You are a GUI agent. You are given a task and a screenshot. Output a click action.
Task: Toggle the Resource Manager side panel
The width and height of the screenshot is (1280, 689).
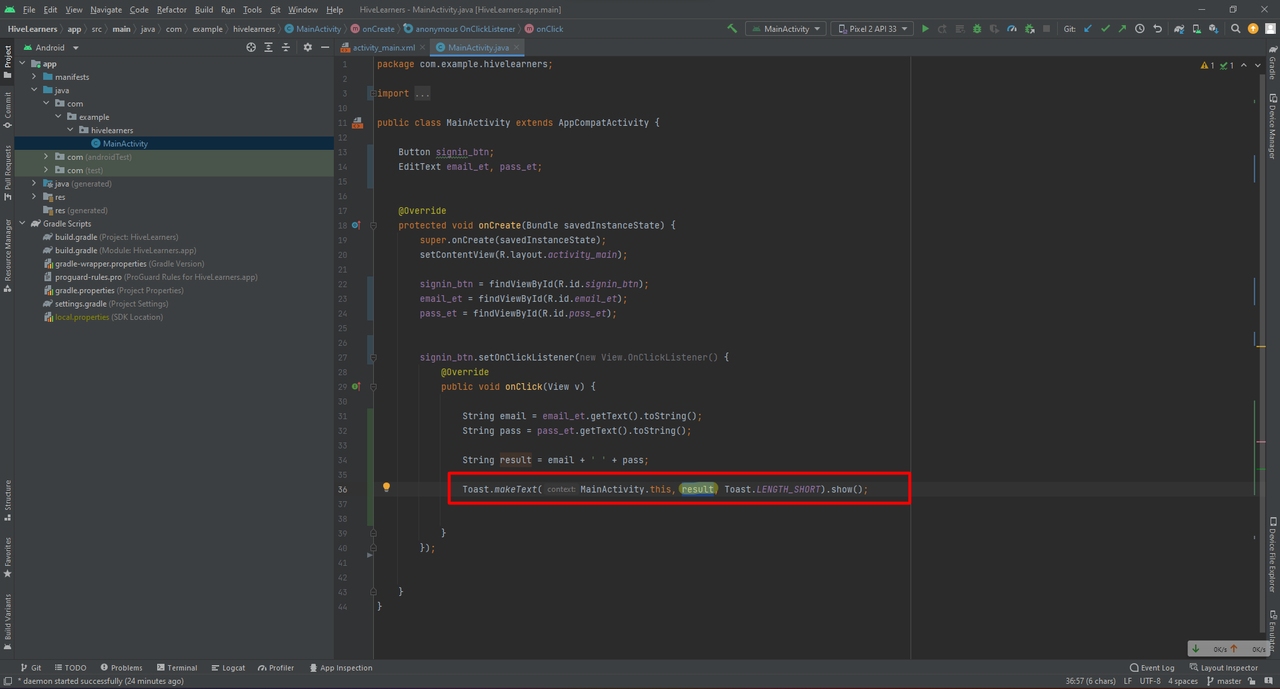coord(7,254)
